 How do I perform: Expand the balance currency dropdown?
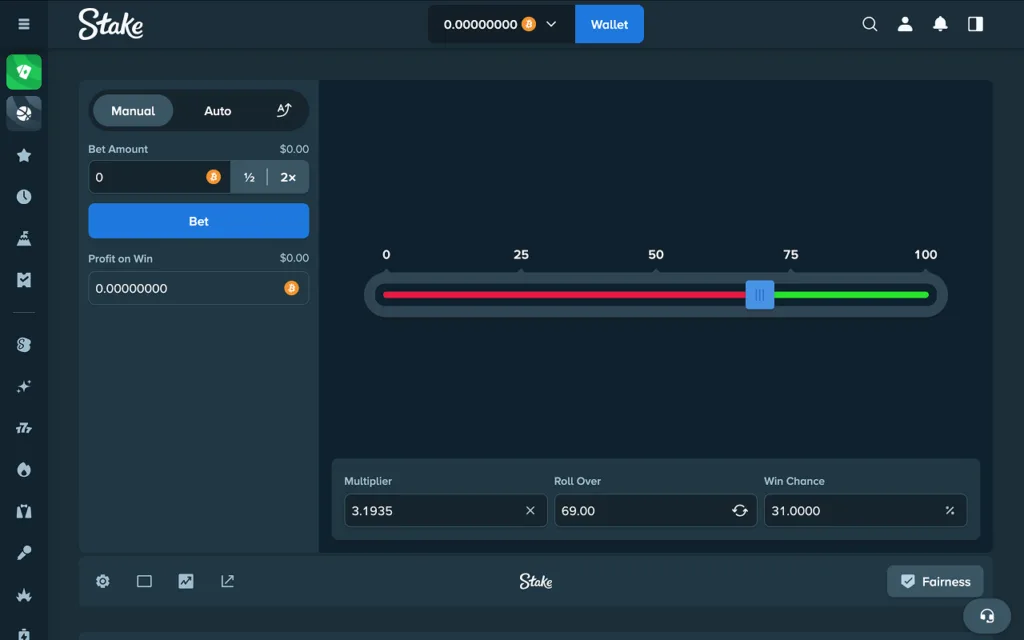[551, 24]
